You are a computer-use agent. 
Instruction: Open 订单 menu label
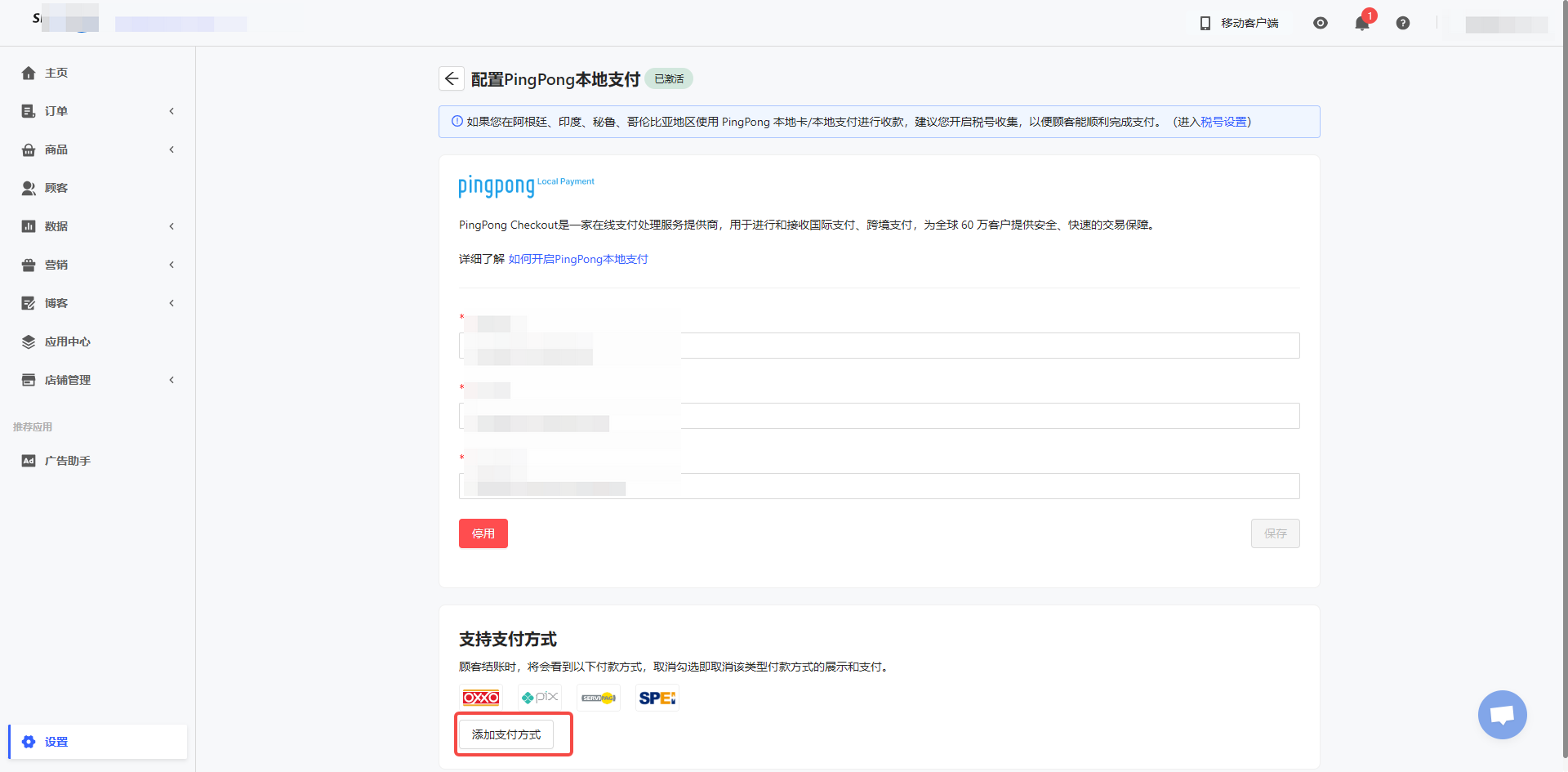(56, 111)
